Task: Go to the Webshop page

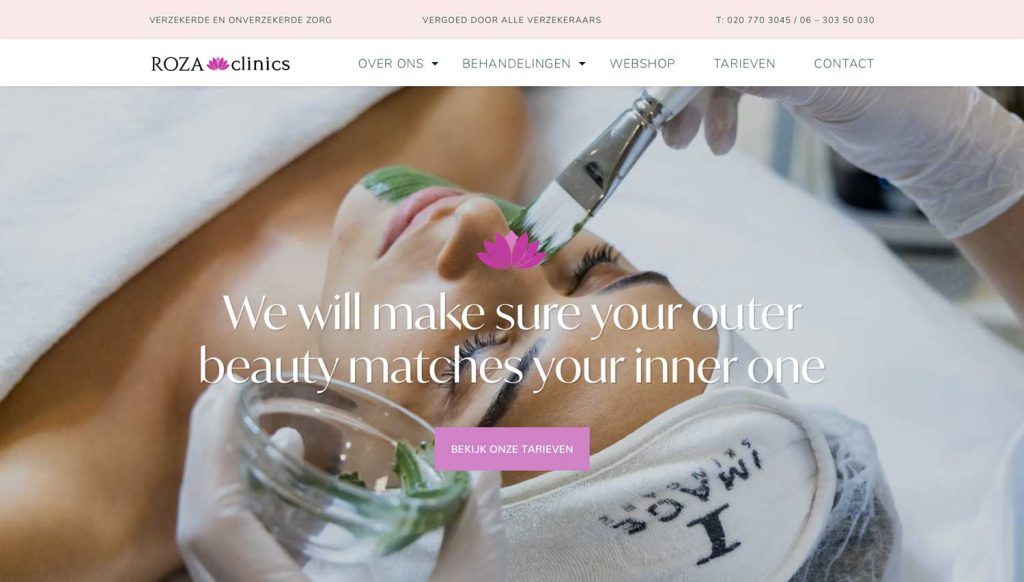Action: pyautogui.click(x=642, y=63)
